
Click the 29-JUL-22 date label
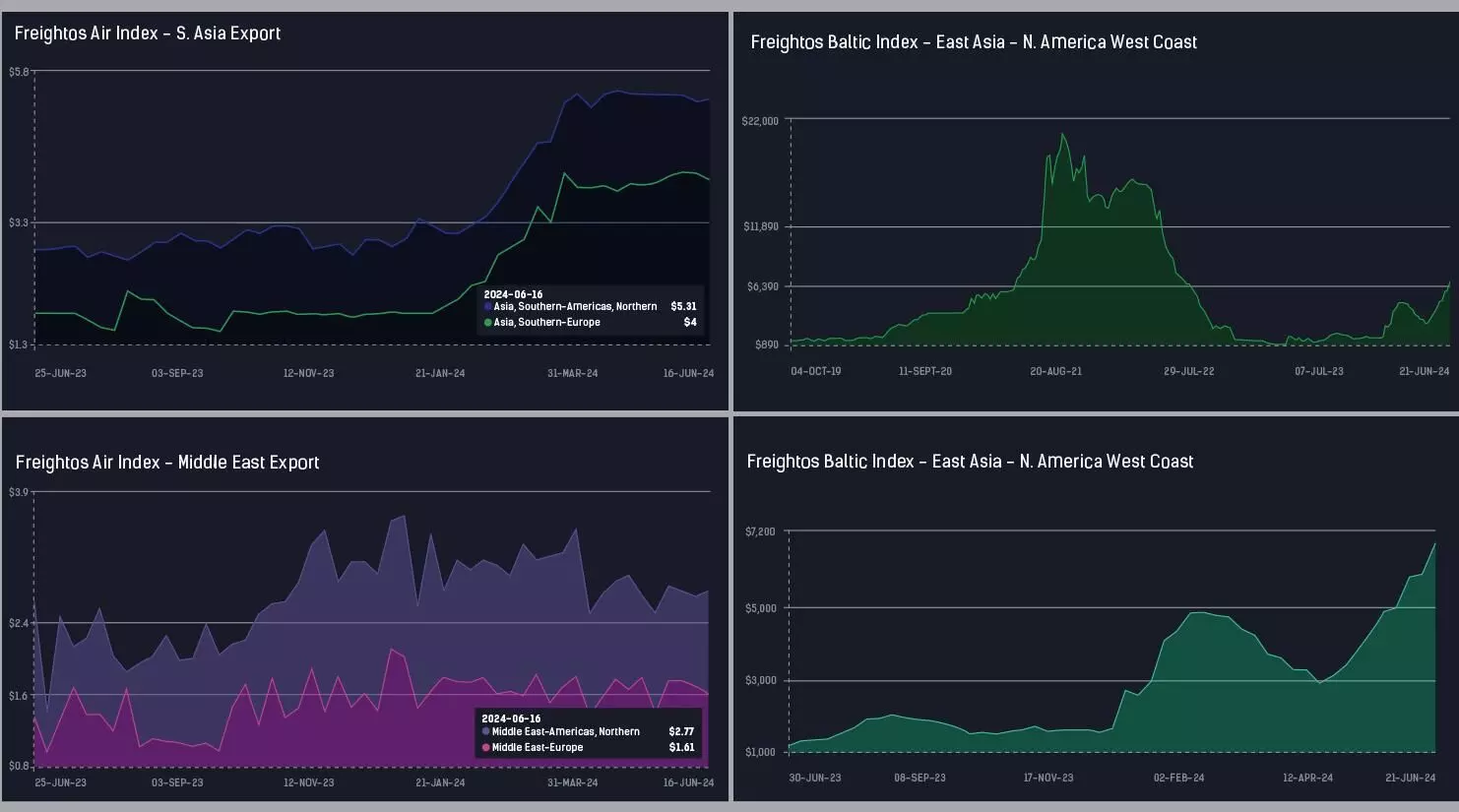coord(1189,372)
